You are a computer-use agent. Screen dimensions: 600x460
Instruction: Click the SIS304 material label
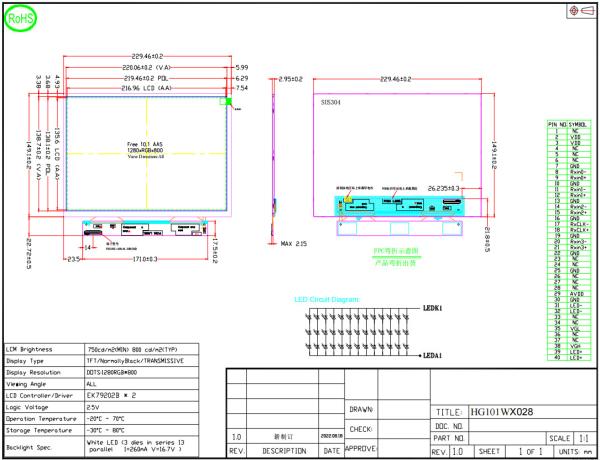point(331,103)
